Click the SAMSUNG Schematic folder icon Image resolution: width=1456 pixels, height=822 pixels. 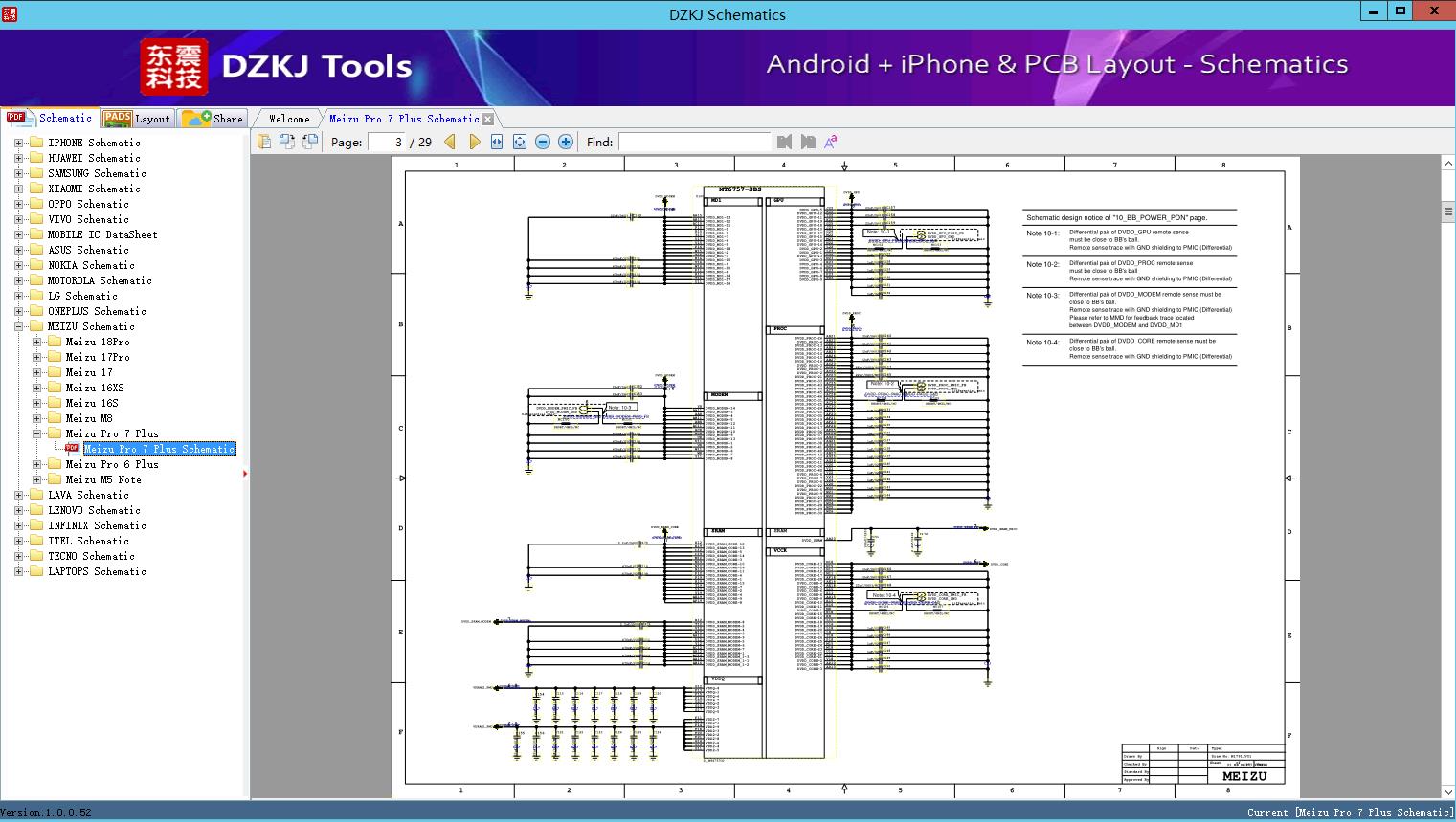click(36, 173)
